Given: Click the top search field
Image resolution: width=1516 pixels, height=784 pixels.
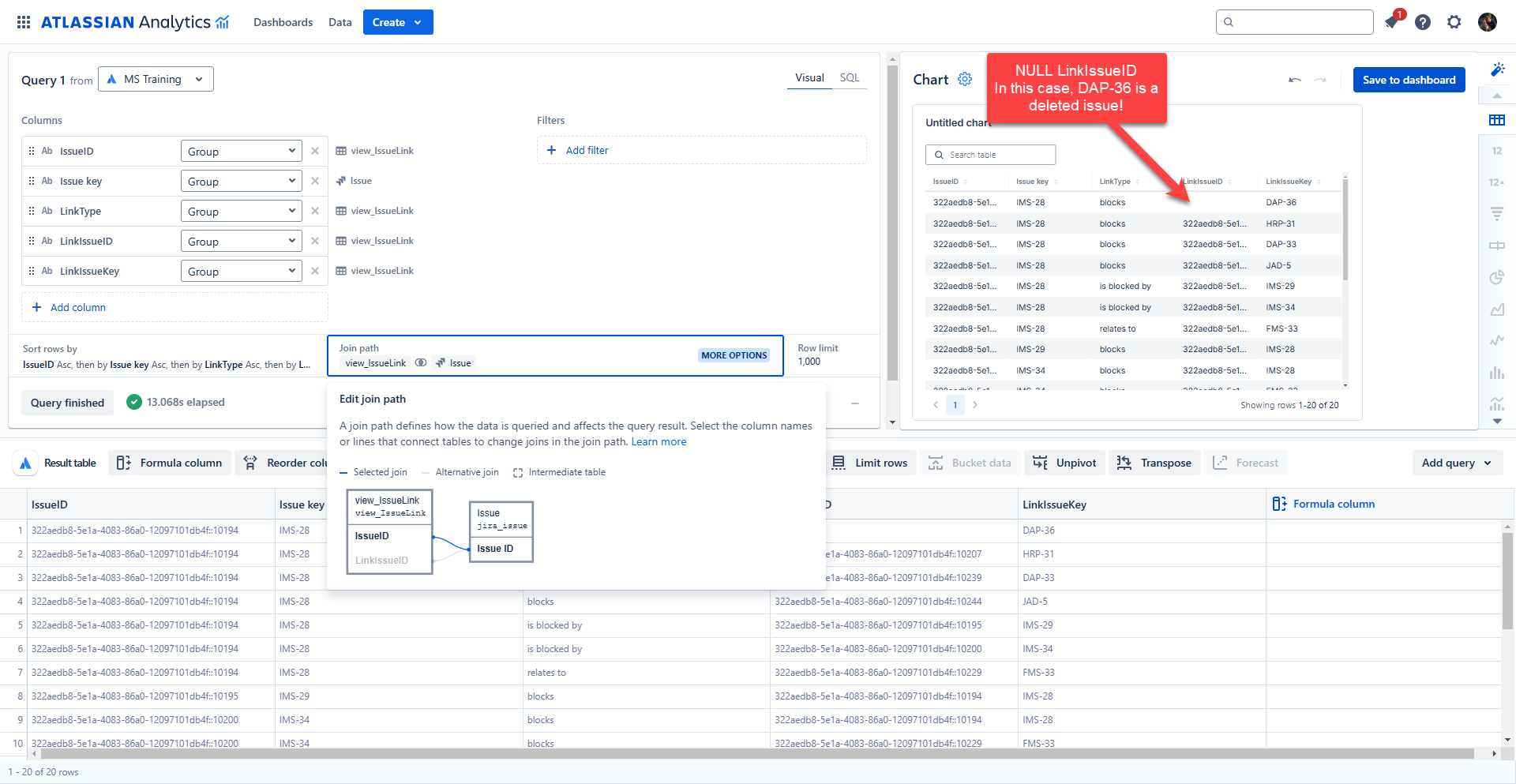Looking at the screenshot, I should (x=1295, y=22).
